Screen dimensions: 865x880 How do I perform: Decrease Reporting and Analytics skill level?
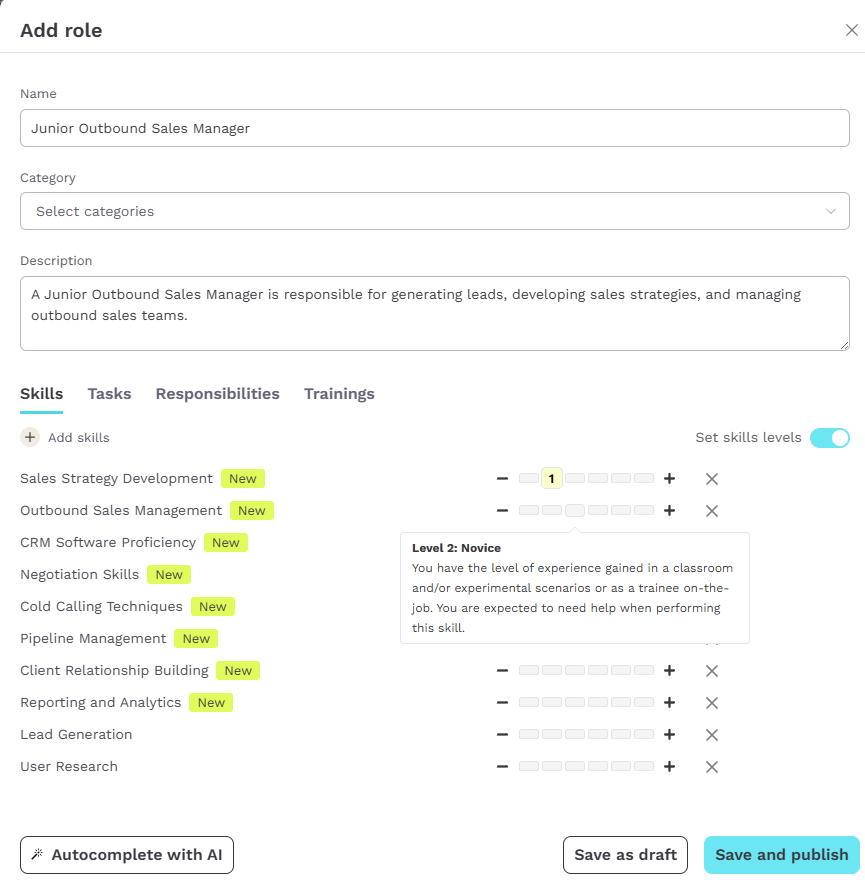[502, 703]
